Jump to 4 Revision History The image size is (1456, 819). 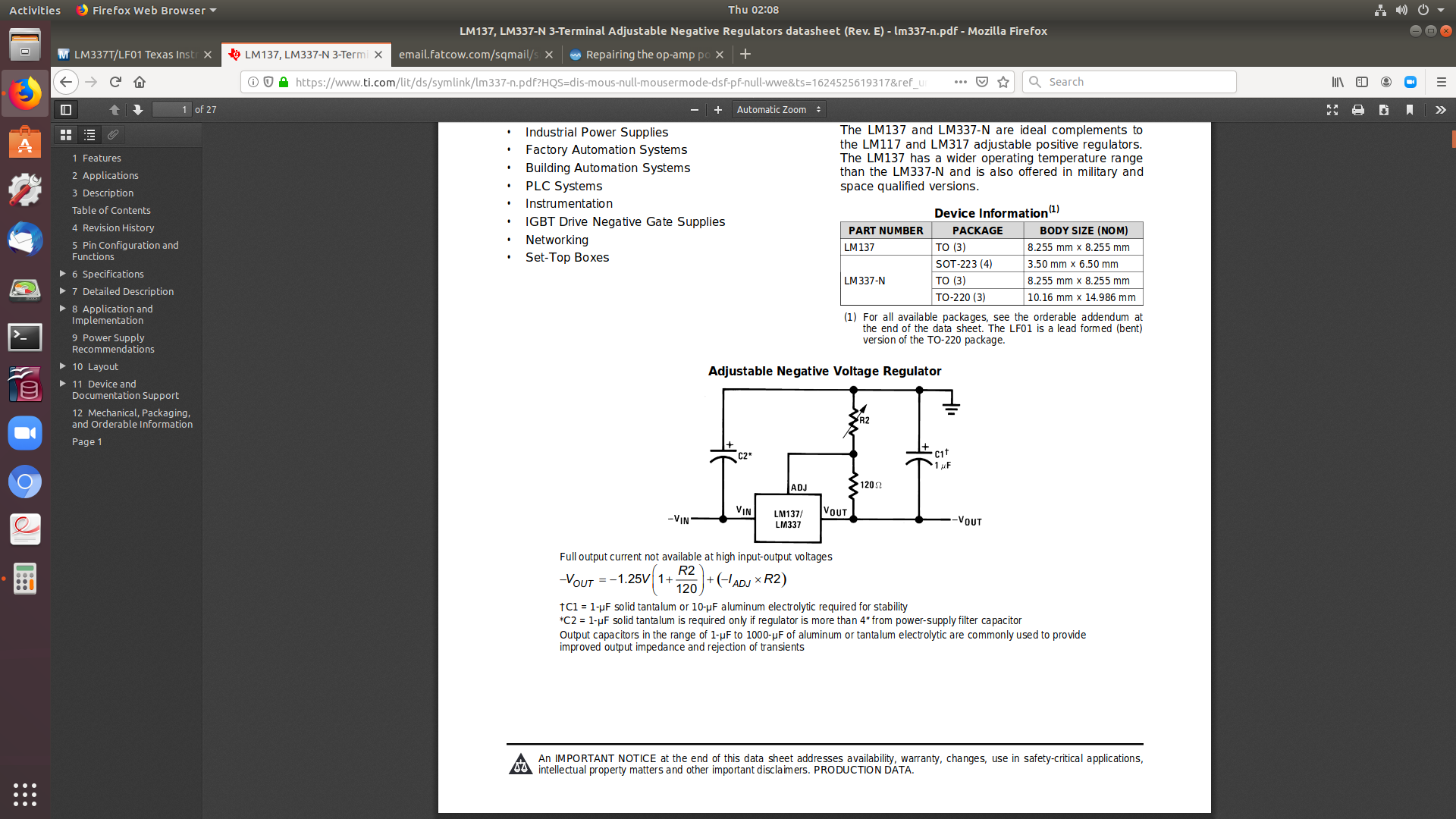[113, 227]
